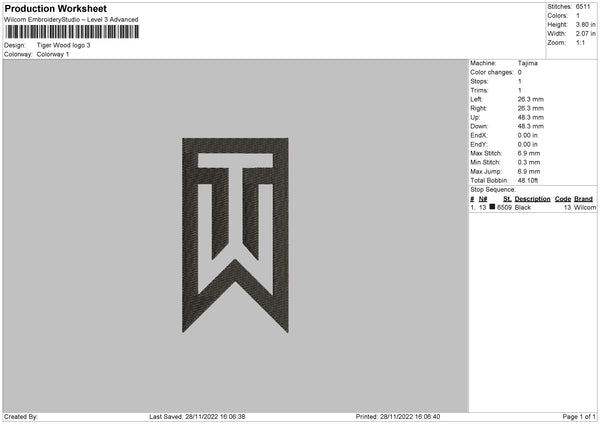Select 'Wilcom EmbroideryStudio – Level 3 Advanced' text
600x424 pixels.
(71, 20)
